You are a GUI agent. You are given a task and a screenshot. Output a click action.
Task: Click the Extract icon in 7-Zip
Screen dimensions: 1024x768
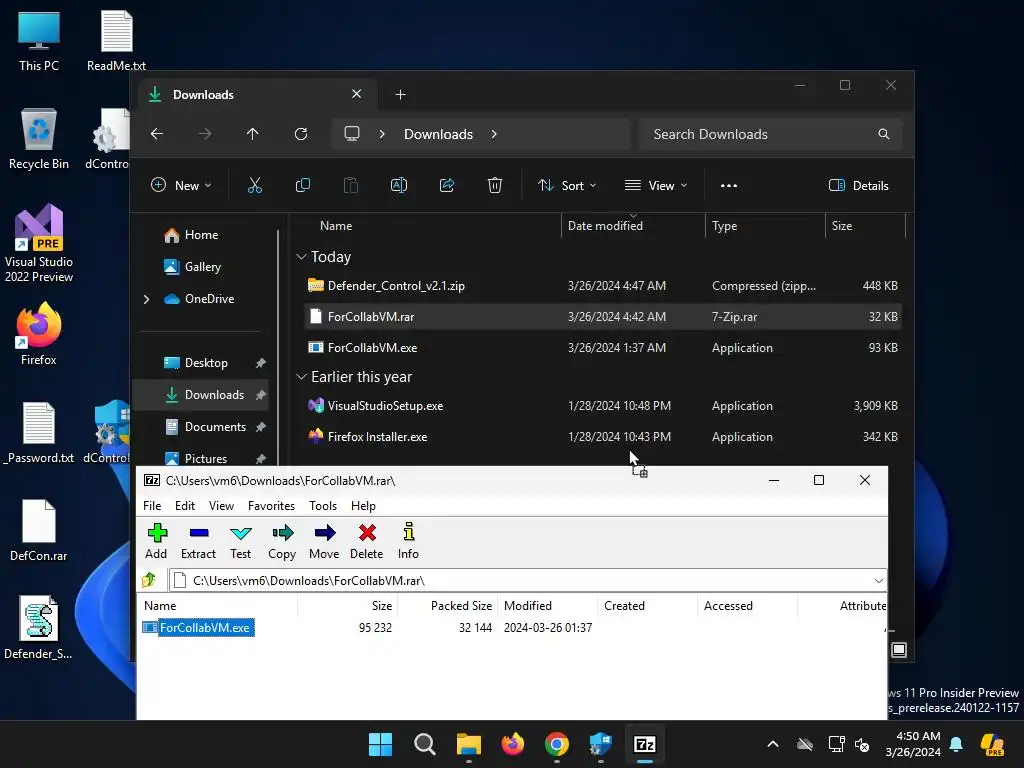pos(198,541)
